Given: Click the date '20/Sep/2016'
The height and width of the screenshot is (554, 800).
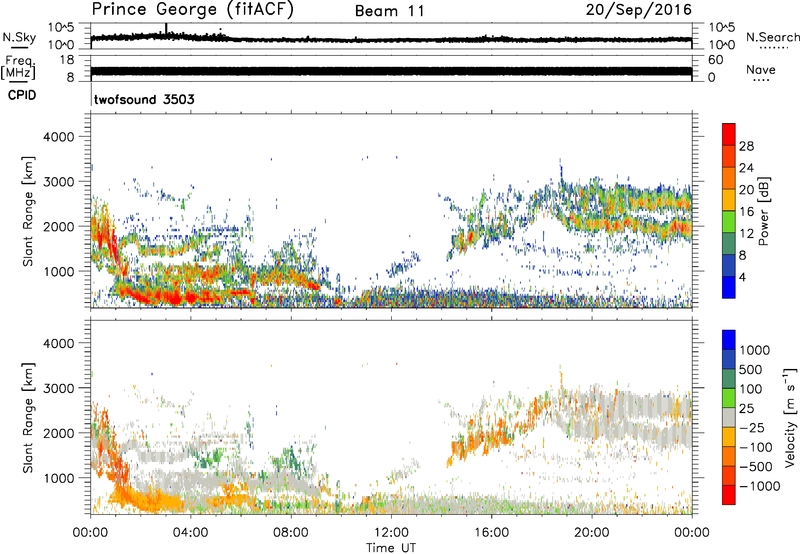Looking at the screenshot, I should click(639, 10).
